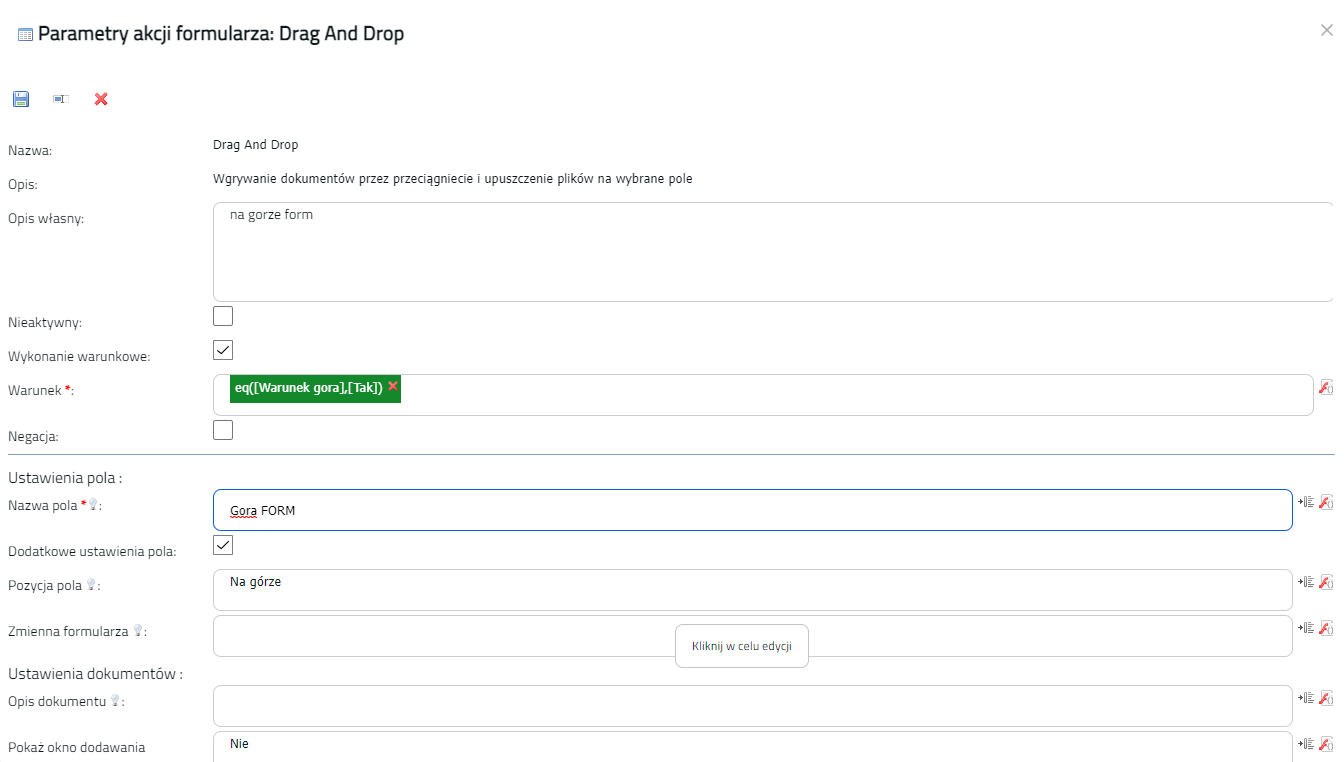The height and width of the screenshot is (762, 1344).
Task: Click the Wgrywanie dokumentów description text
Action: [x=453, y=179]
